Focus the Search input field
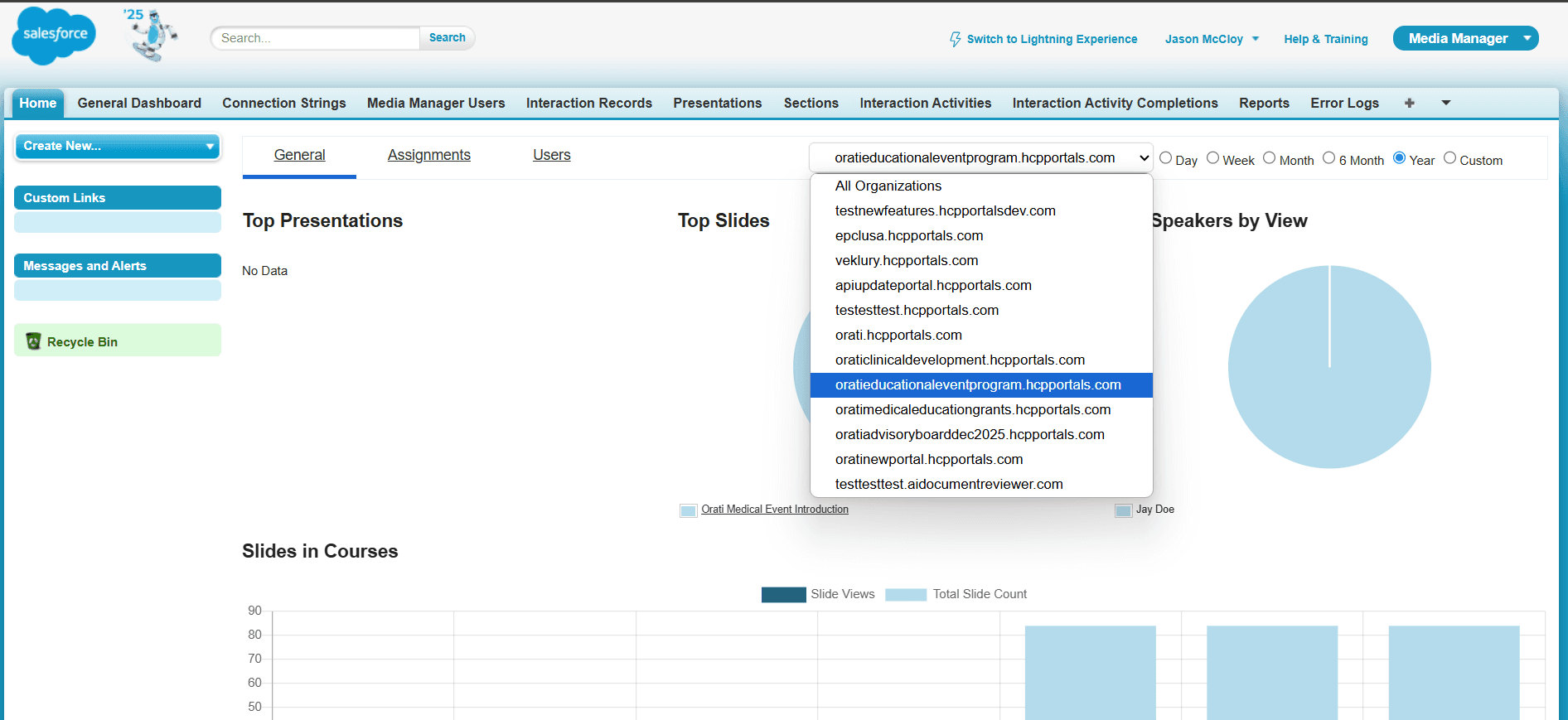 [x=316, y=38]
